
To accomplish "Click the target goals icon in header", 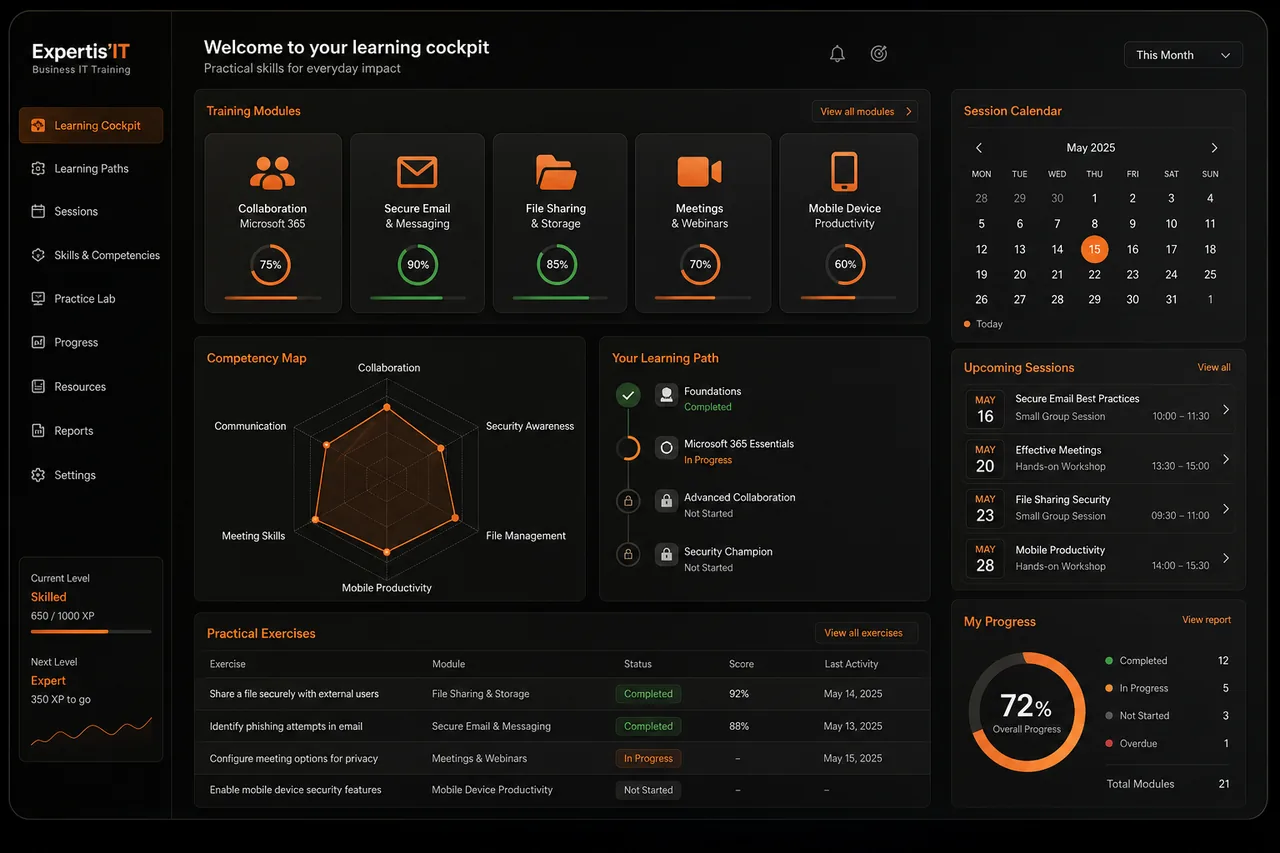I will (878, 54).
